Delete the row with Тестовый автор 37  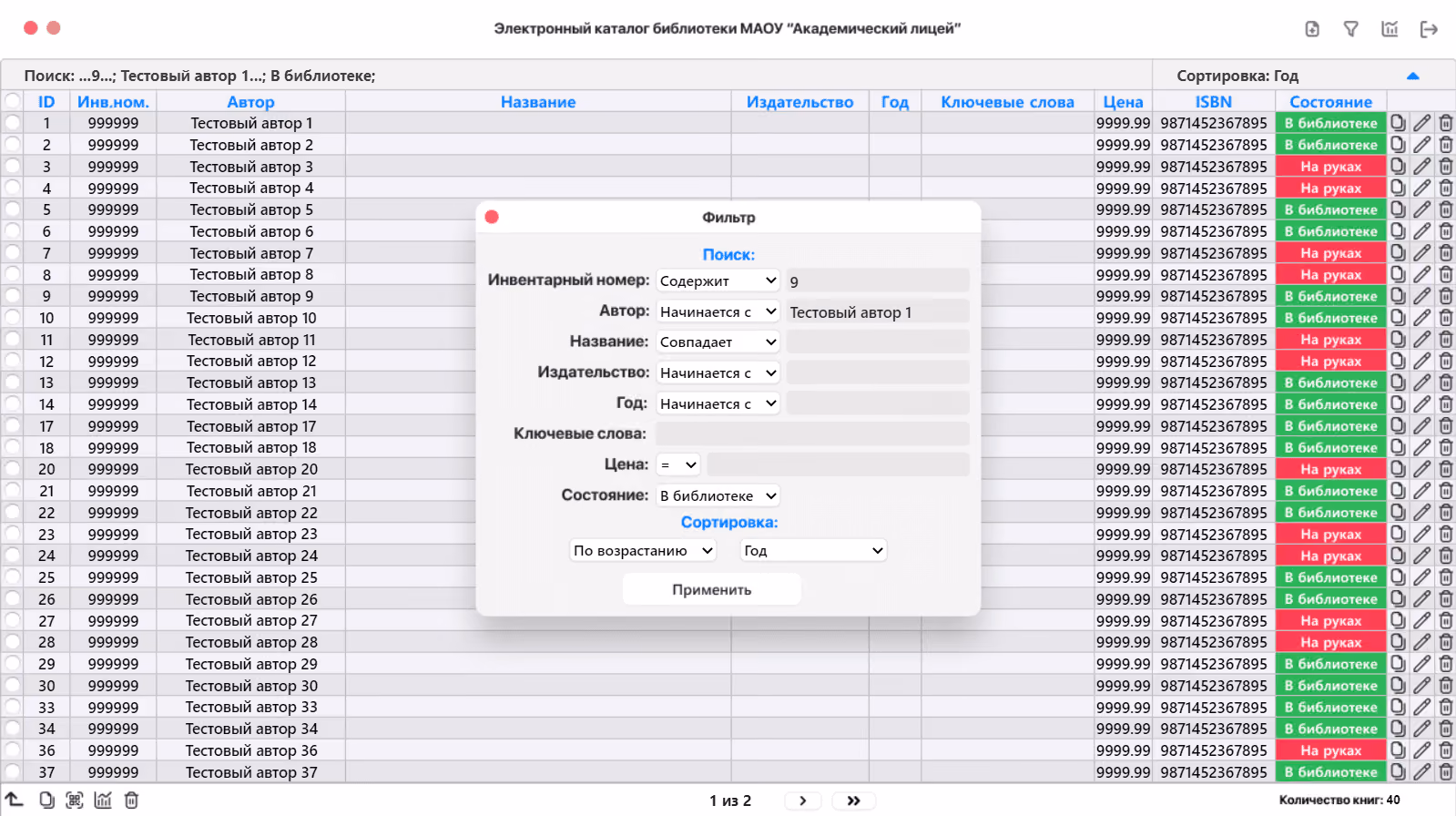click(1445, 771)
